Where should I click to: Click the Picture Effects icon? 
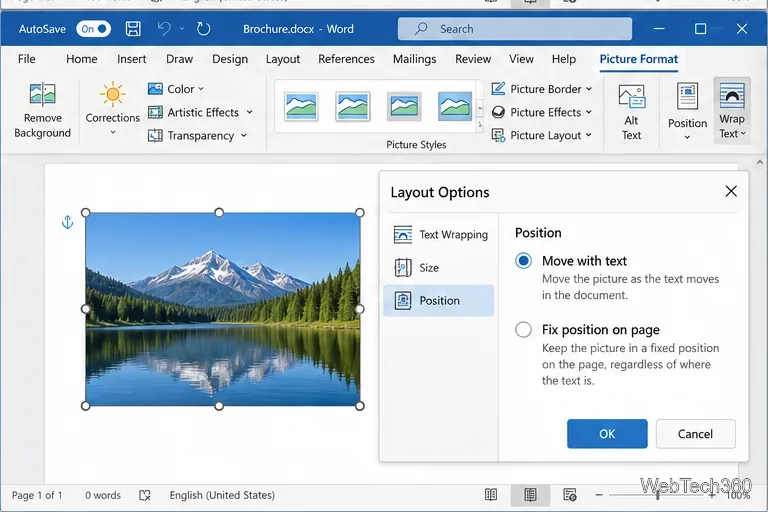(x=498, y=112)
